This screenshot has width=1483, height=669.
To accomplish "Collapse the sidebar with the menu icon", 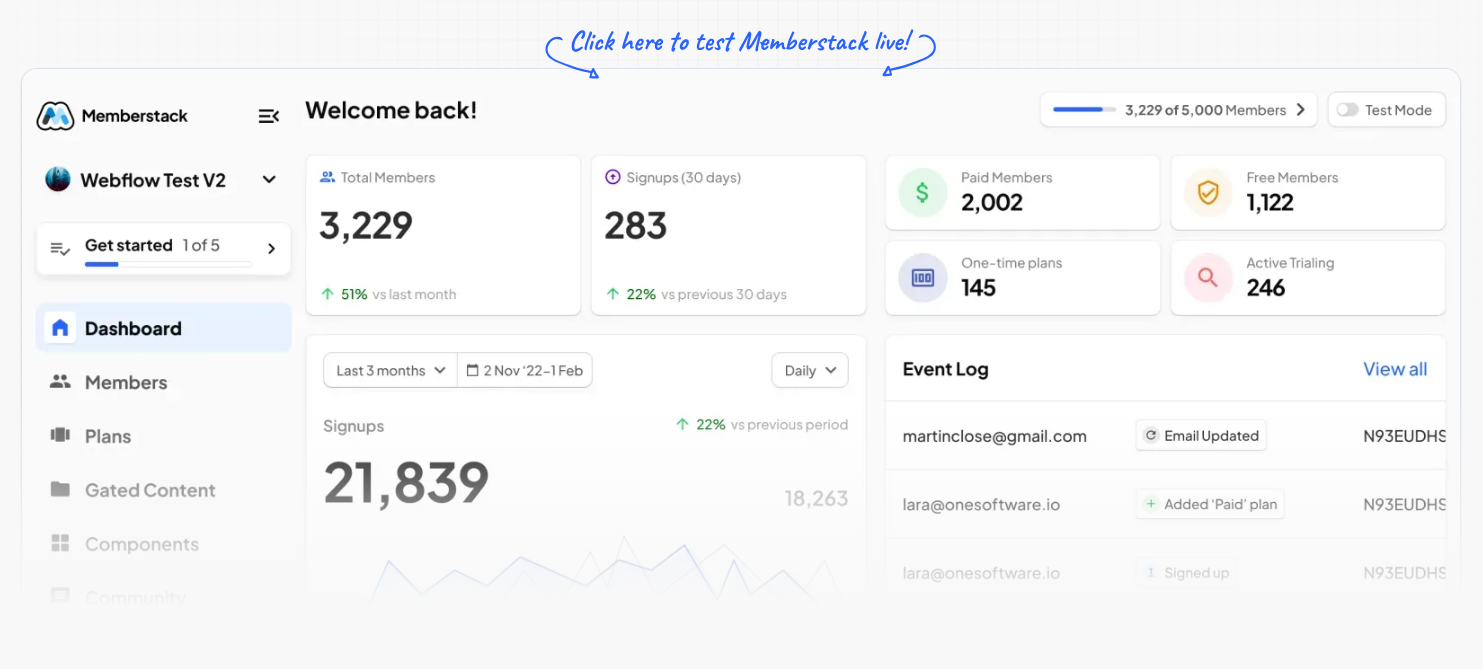I will coord(268,116).
